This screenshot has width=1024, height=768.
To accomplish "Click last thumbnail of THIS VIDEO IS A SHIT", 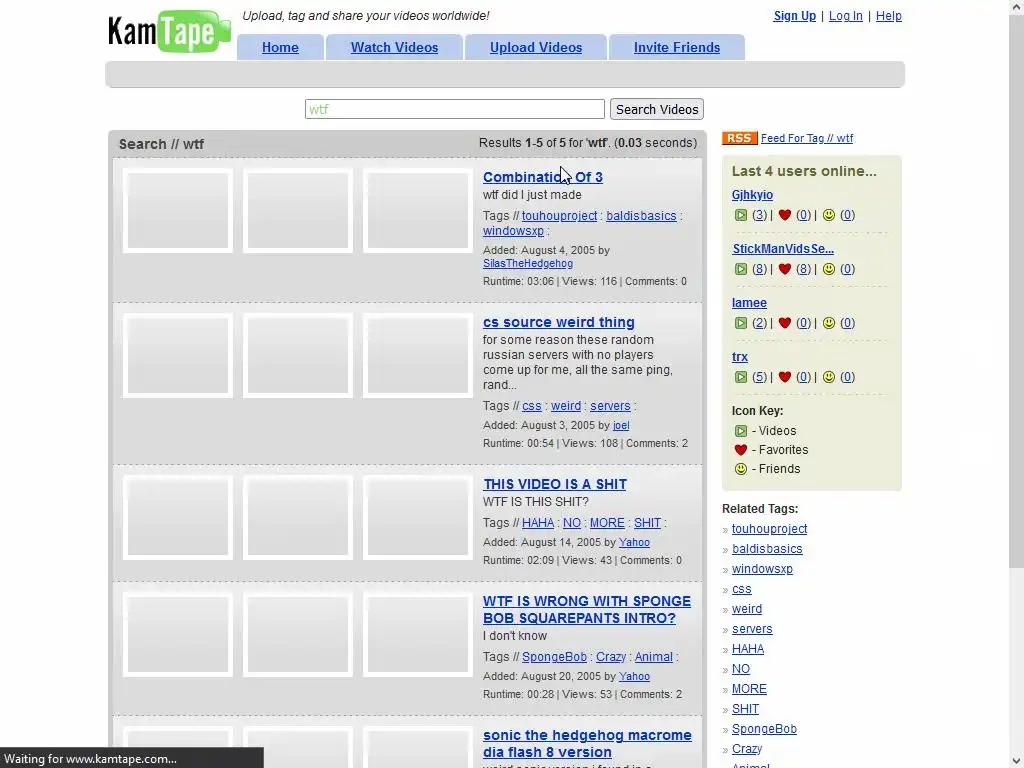I will click(x=418, y=517).
